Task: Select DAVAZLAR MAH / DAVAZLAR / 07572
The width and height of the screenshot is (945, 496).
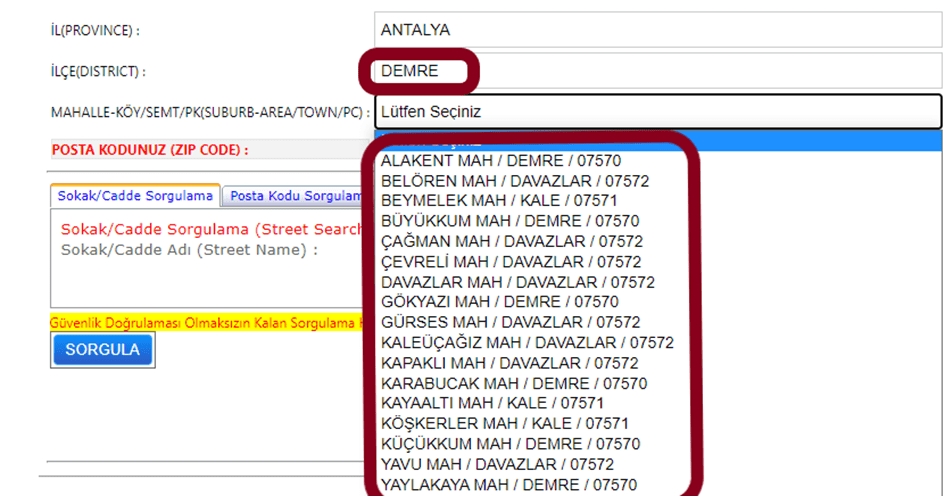Action: point(518,282)
